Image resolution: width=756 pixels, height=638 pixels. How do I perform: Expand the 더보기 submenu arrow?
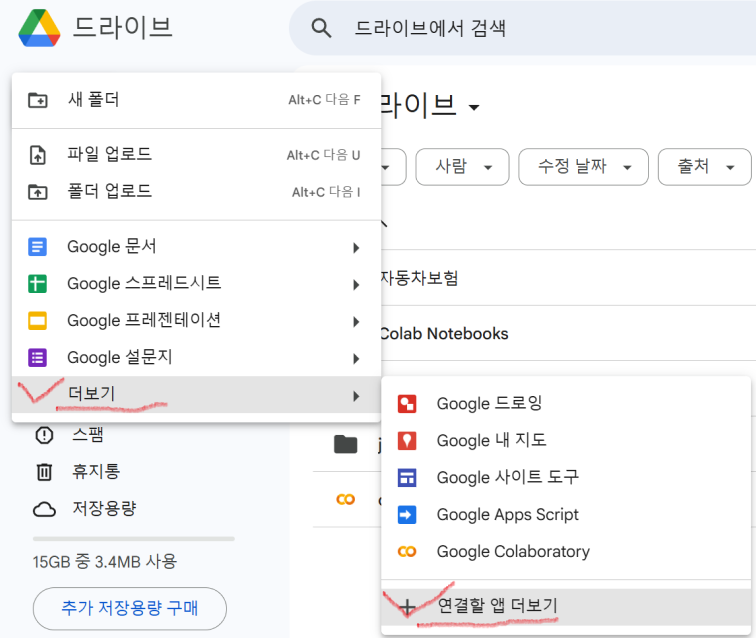[356, 396]
